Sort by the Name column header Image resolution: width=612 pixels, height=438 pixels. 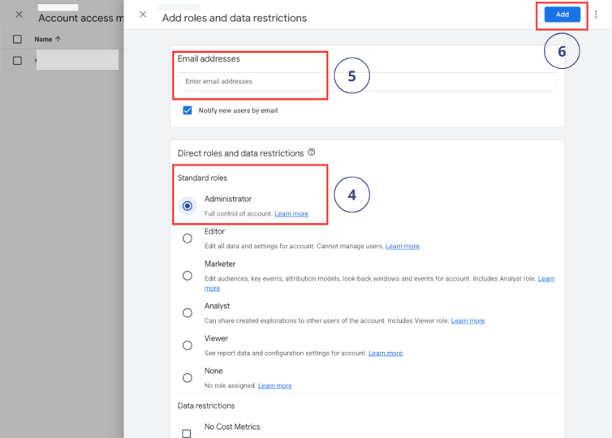click(47, 39)
